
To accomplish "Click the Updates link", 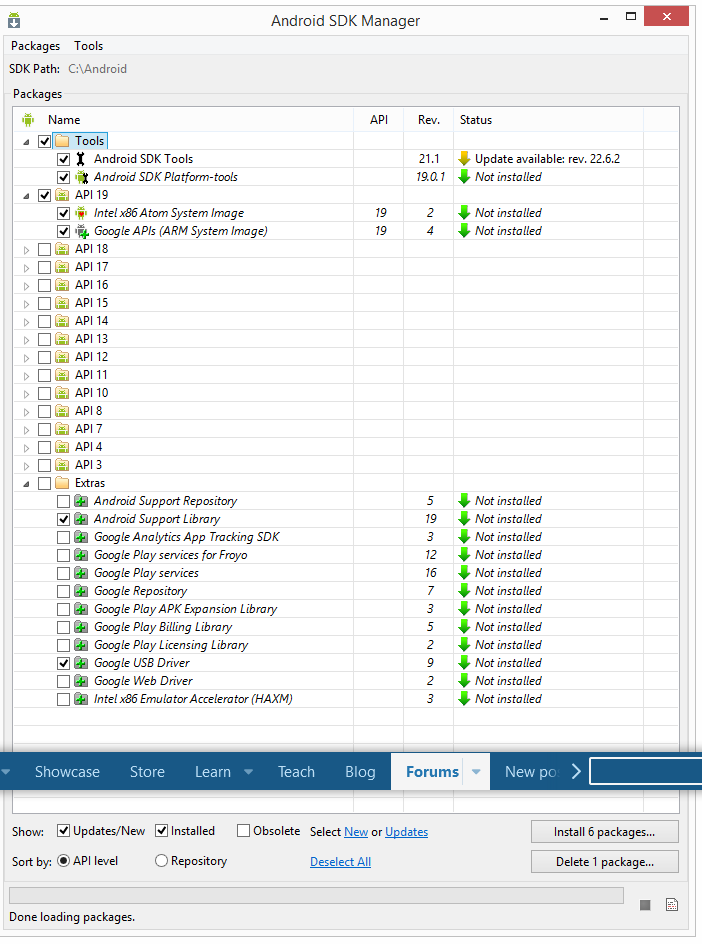I will point(406,831).
